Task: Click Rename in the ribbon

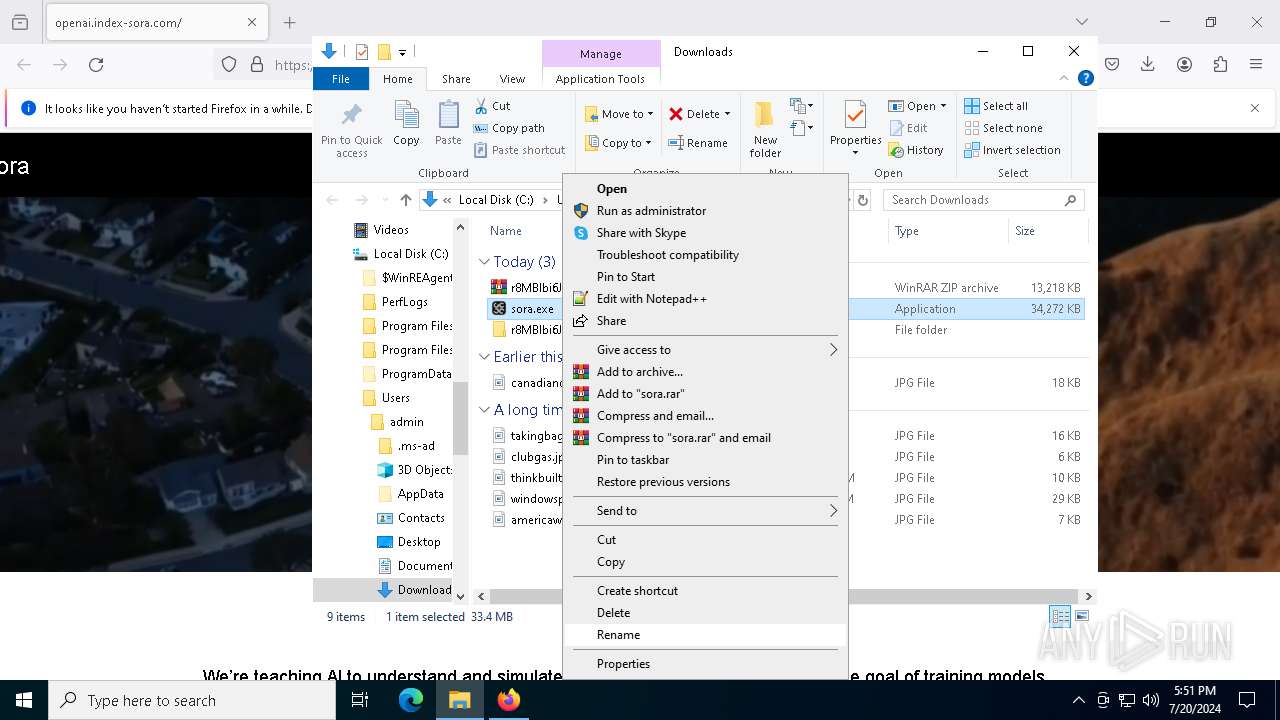Action: tap(698, 143)
